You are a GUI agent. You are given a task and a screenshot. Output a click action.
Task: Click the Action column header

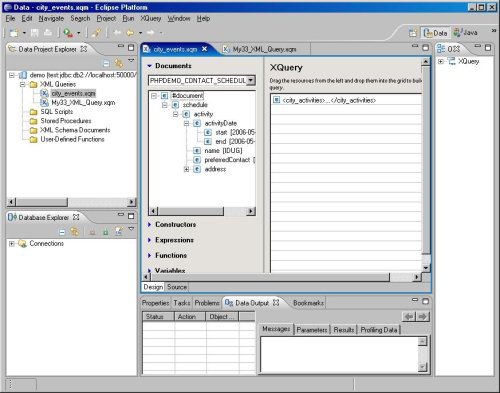190,317
